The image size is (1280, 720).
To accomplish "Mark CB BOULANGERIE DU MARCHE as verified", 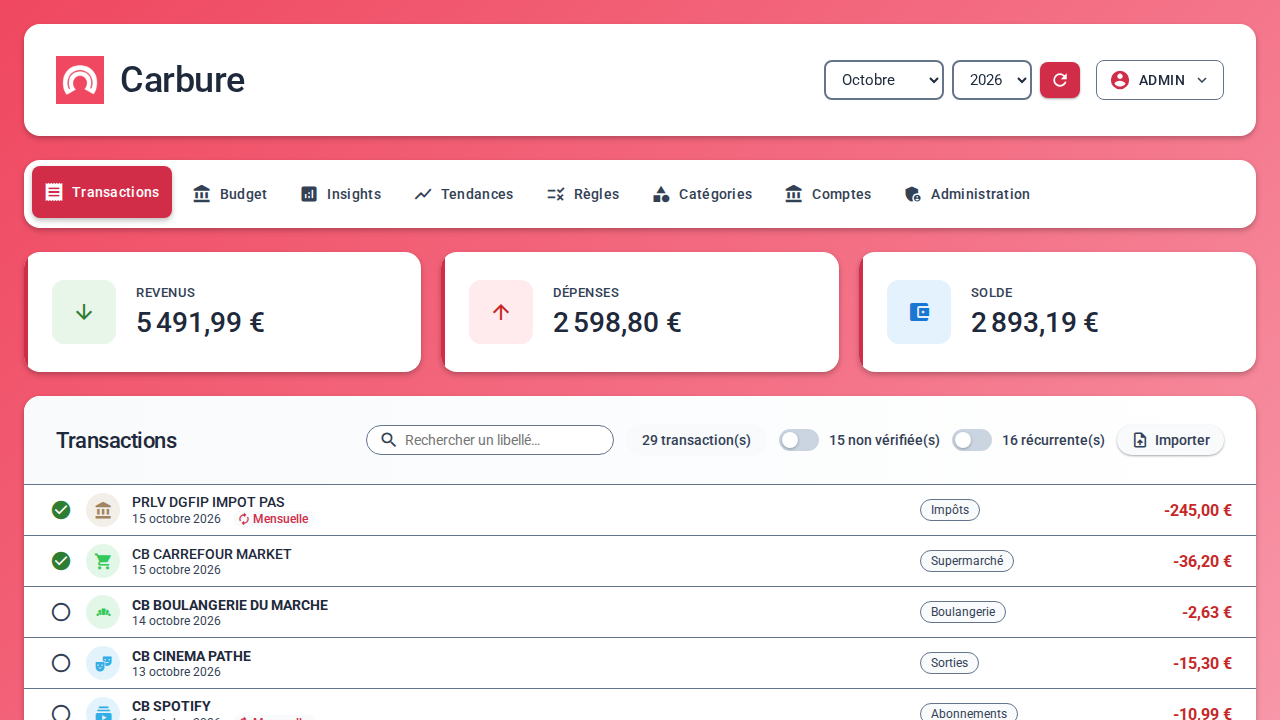I will pos(61,612).
